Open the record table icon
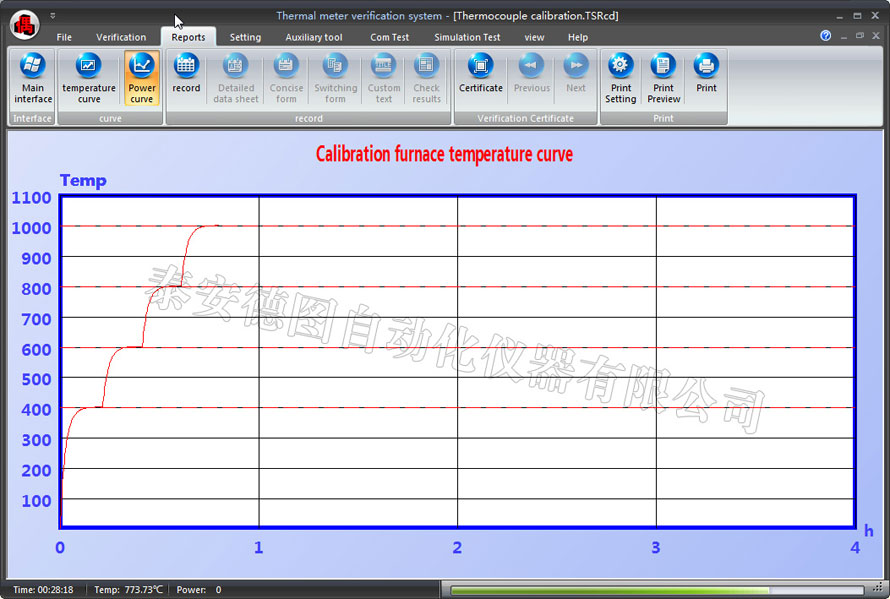The image size is (890, 599). (186, 78)
